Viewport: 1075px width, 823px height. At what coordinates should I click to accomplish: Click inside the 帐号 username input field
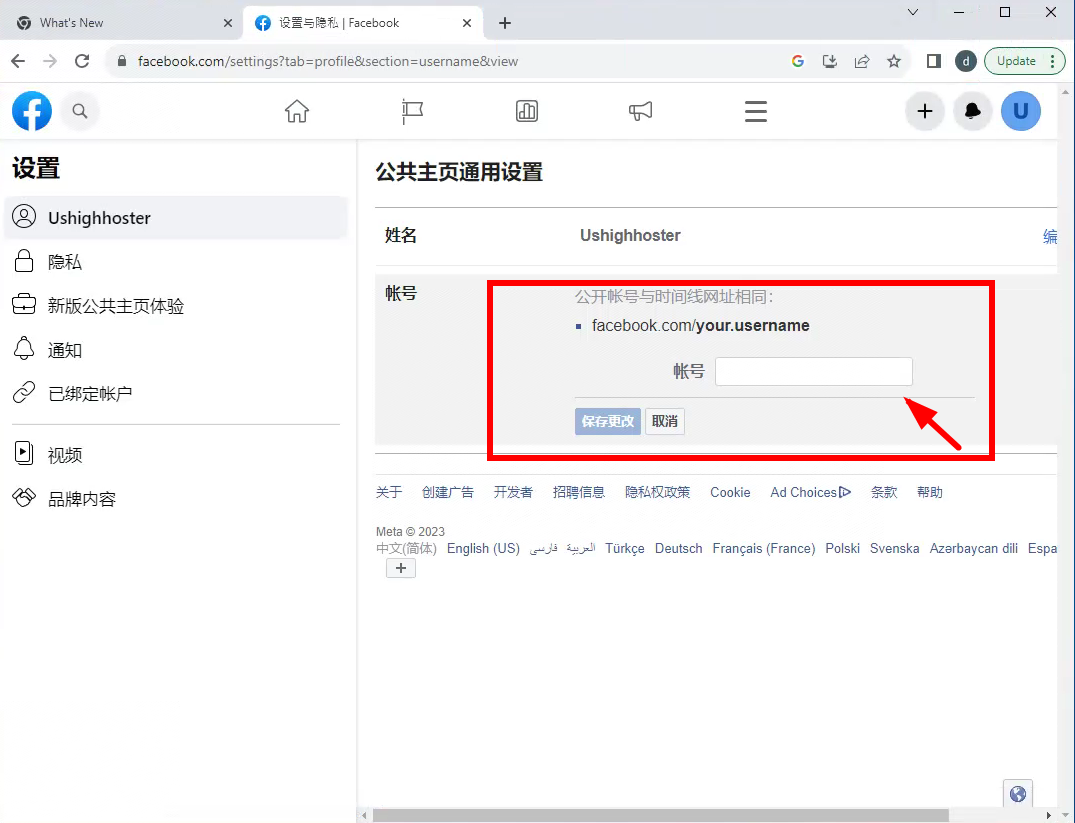pyautogui.click(x=813, y=371)
